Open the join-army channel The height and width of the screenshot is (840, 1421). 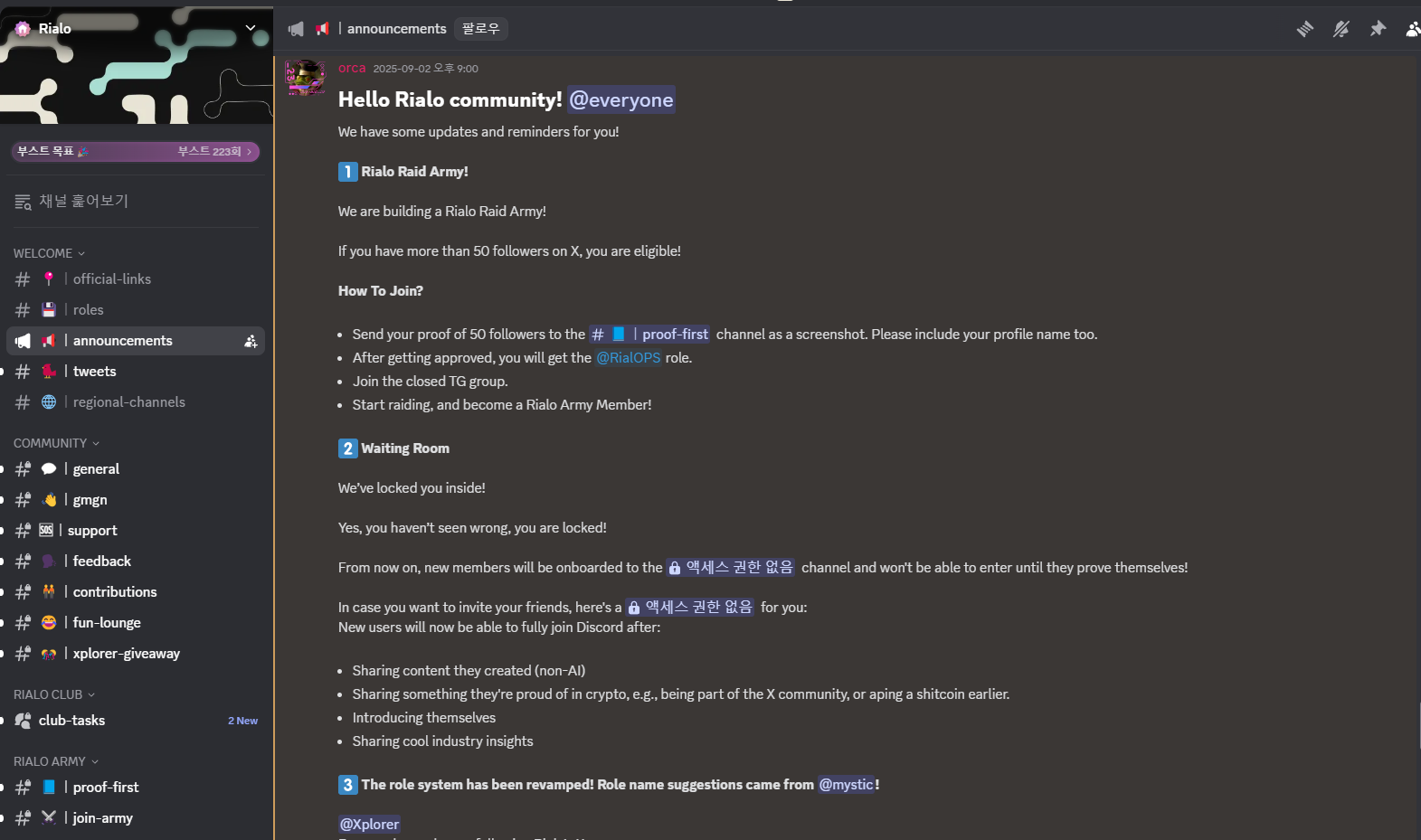(136, 818)
